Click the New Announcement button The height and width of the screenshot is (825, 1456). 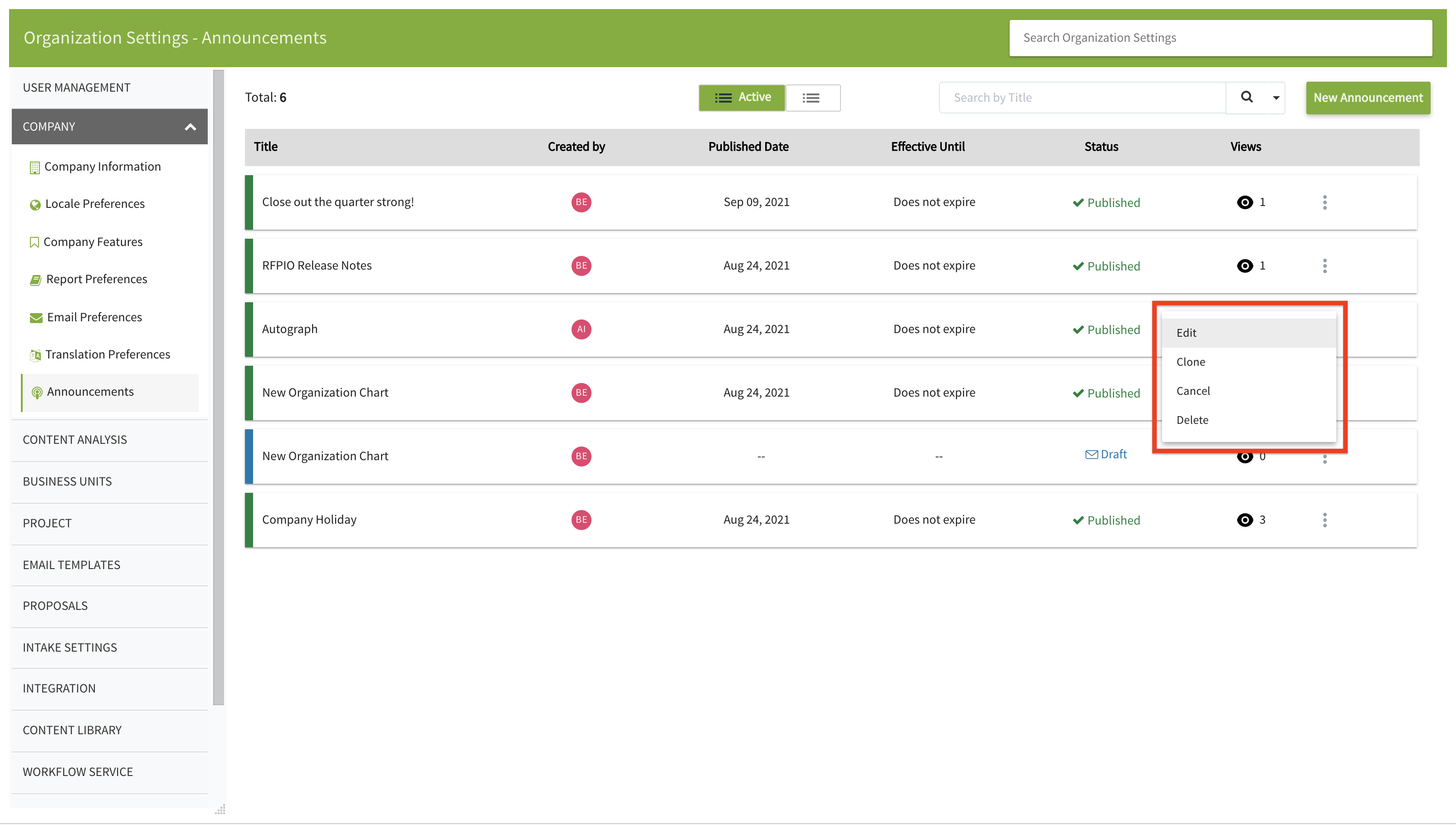(x=1367, y=98)
